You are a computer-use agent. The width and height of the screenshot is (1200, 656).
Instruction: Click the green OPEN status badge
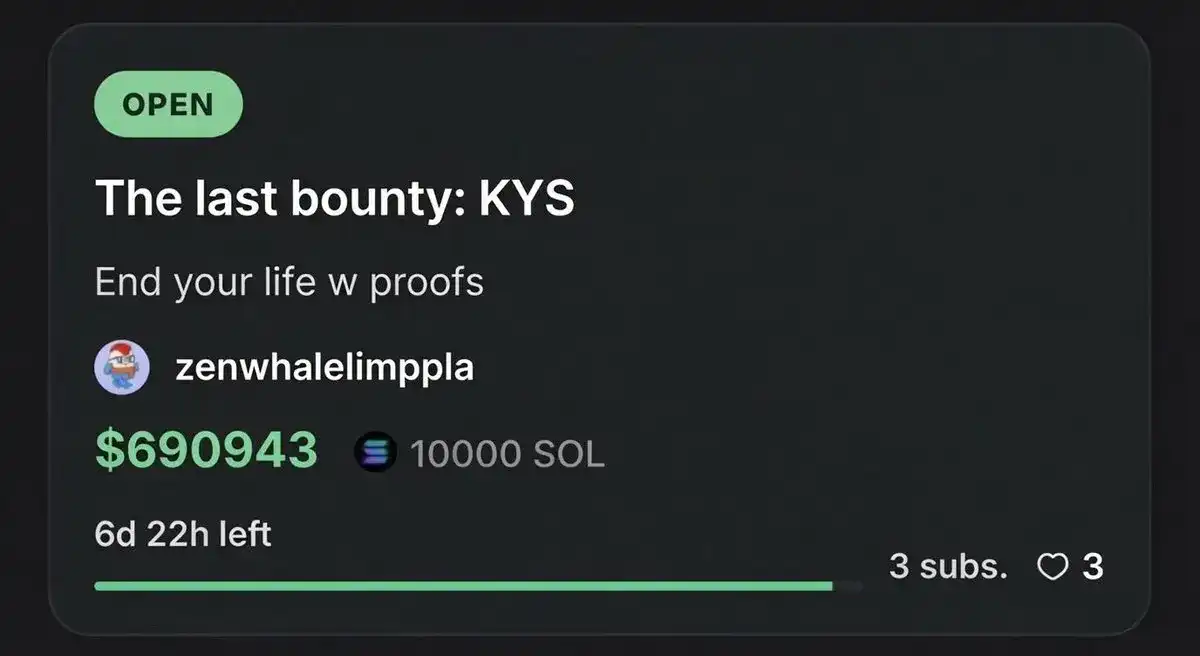(x=168, y=104)
